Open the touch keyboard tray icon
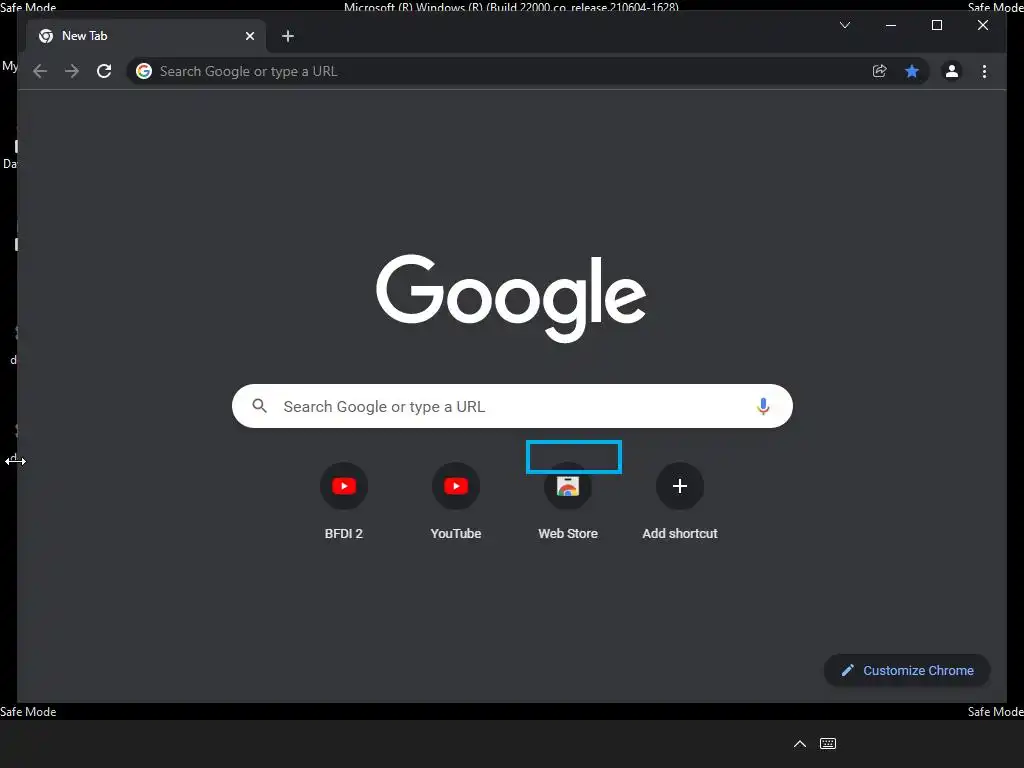The height and width of the screenshot is (768, 1024). [828, 744]
